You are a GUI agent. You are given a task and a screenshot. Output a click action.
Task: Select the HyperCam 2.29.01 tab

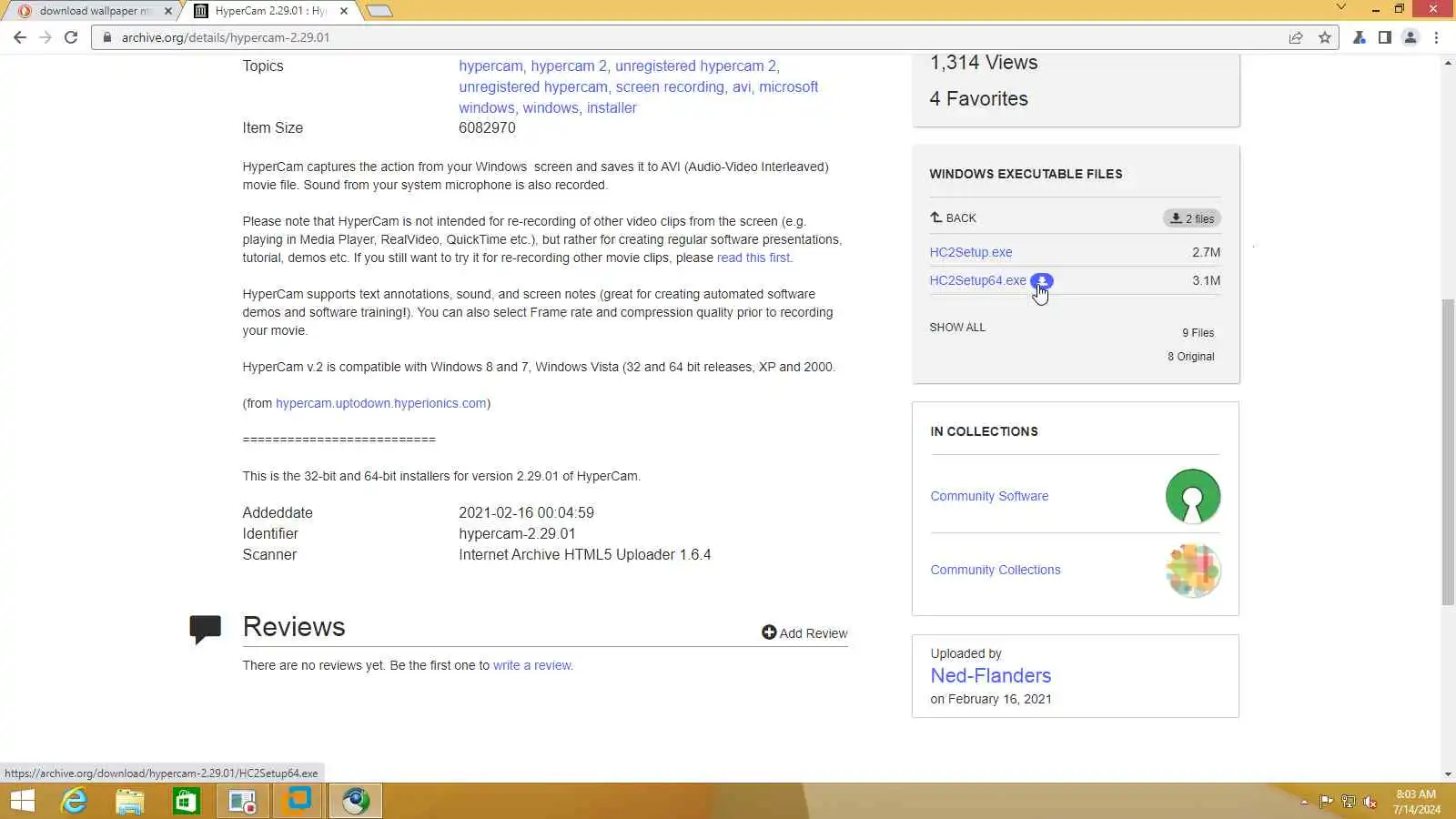pyautogui.click(x=270, y=11)
